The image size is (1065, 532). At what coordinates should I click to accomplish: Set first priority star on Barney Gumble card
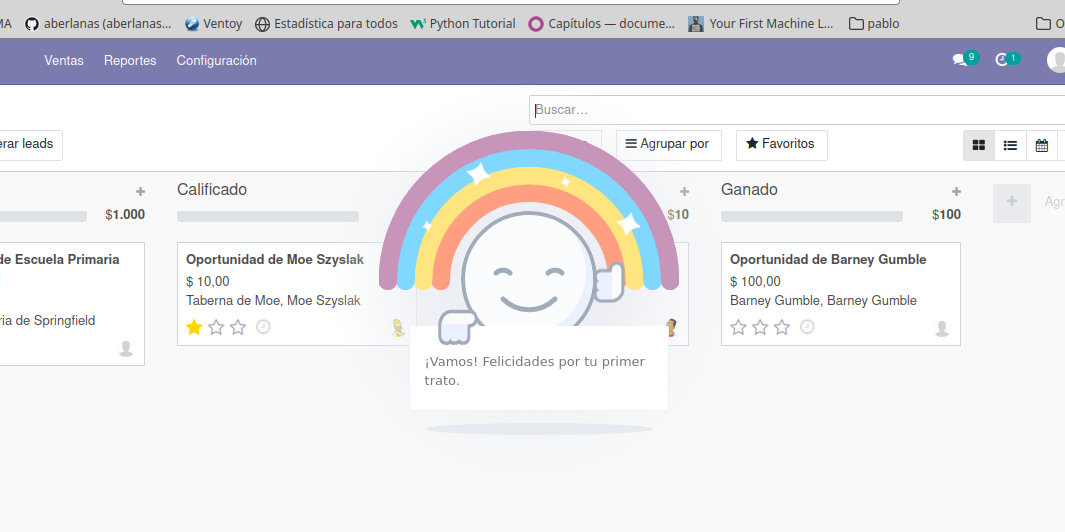738,327
